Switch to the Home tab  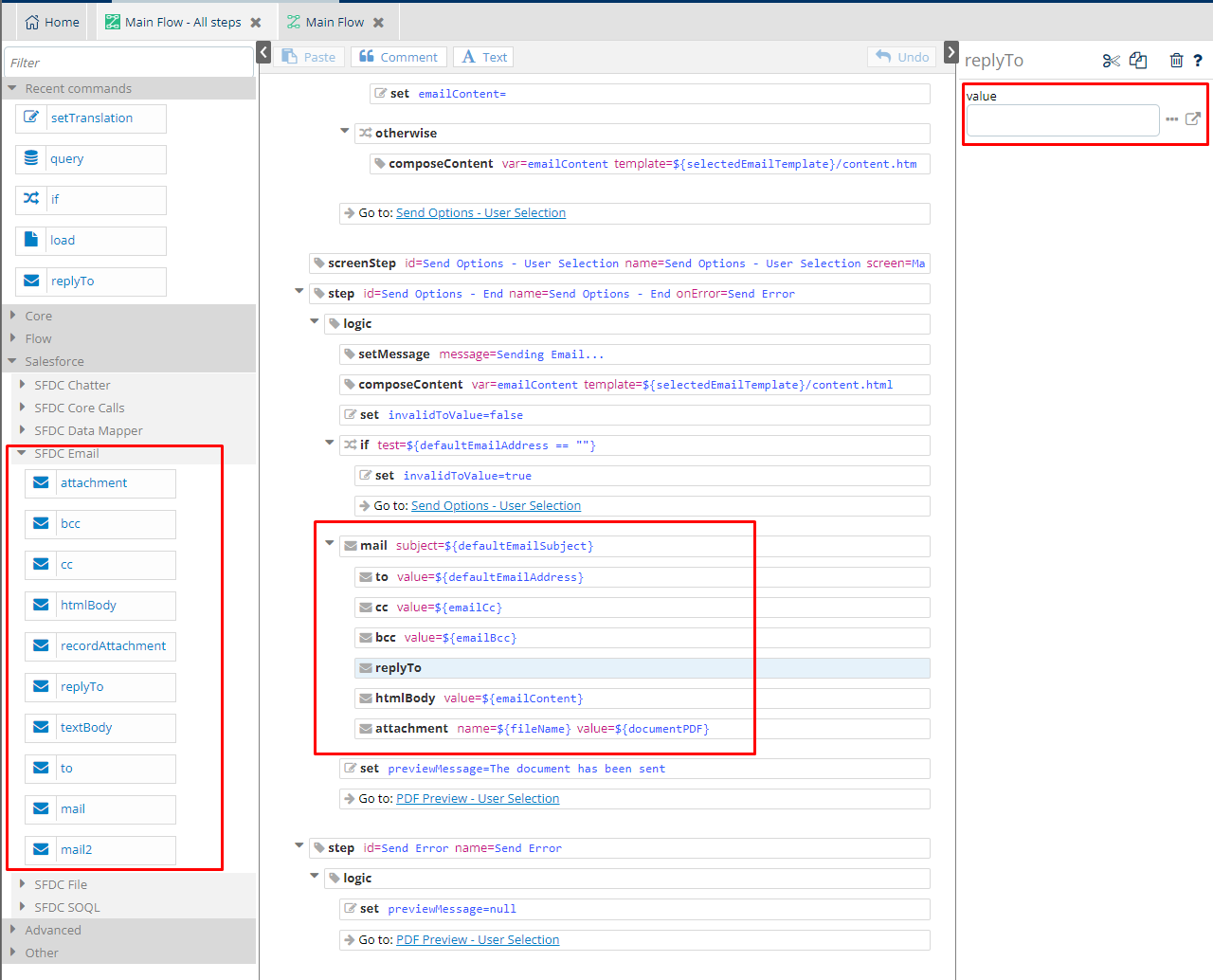pyautogui.click(x=52, y=23)
